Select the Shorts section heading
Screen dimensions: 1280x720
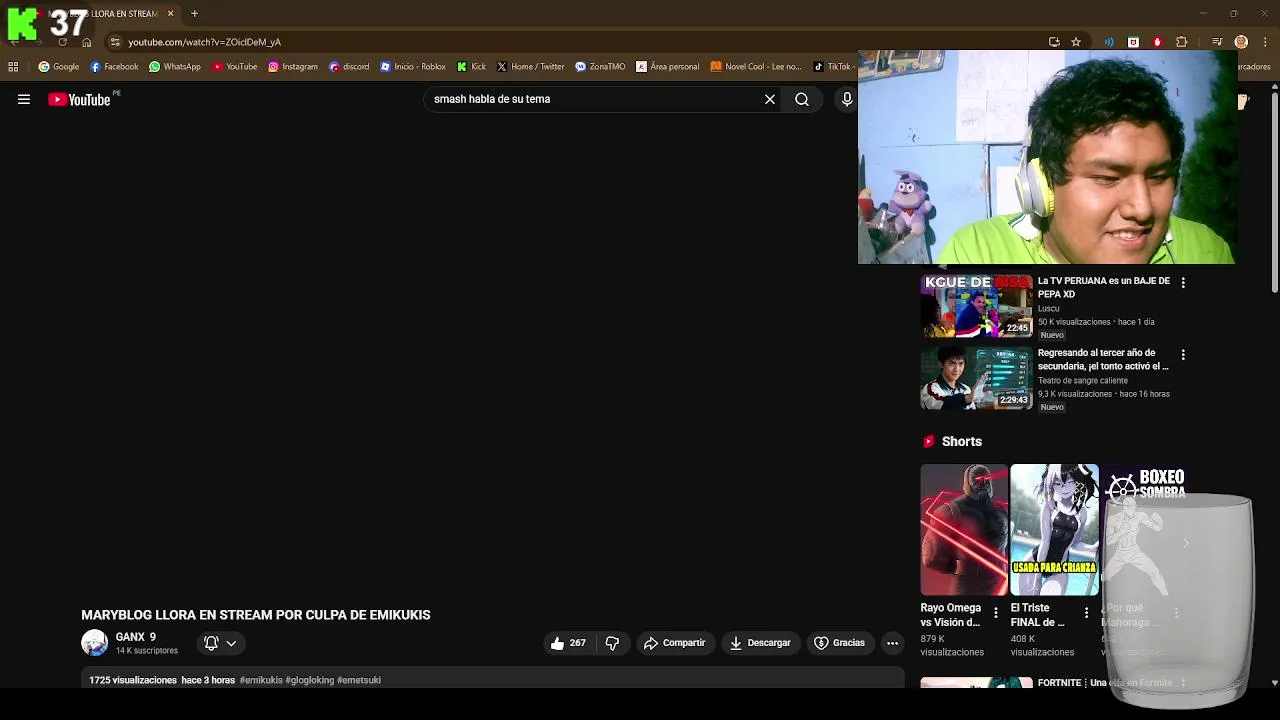pos(961,441)
